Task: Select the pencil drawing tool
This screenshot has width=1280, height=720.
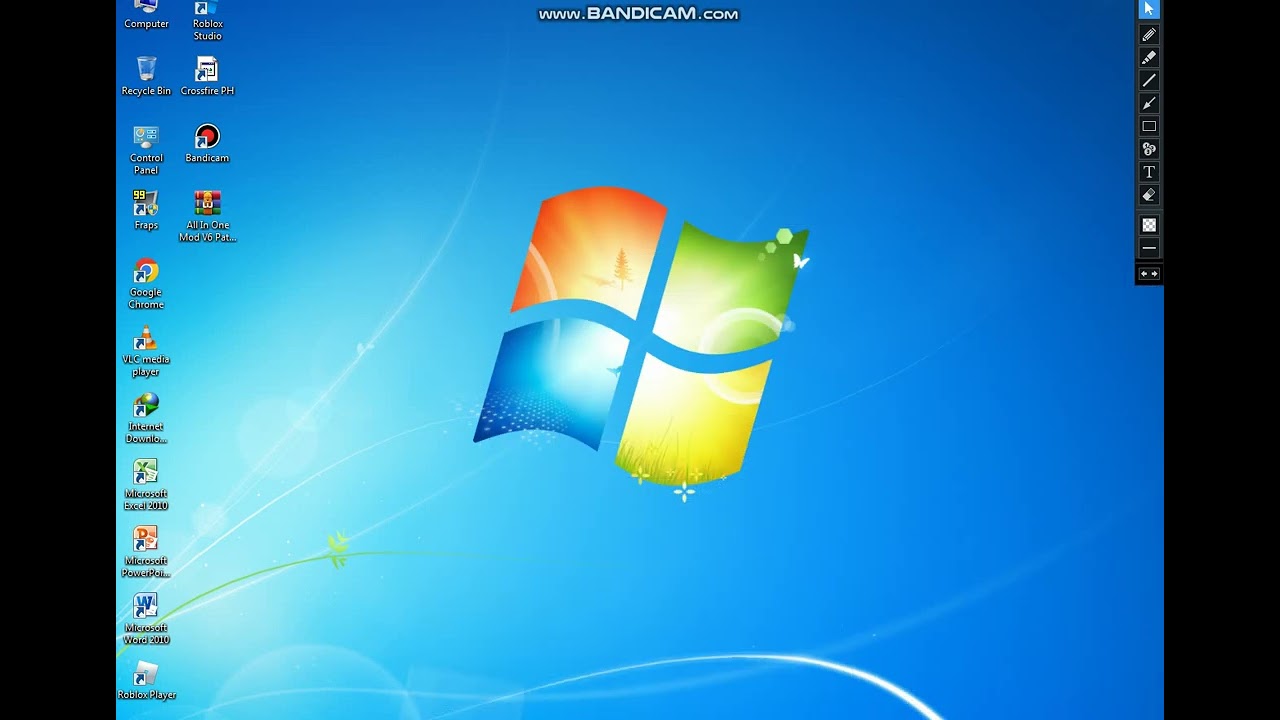Action: [x=1149, y=34]
